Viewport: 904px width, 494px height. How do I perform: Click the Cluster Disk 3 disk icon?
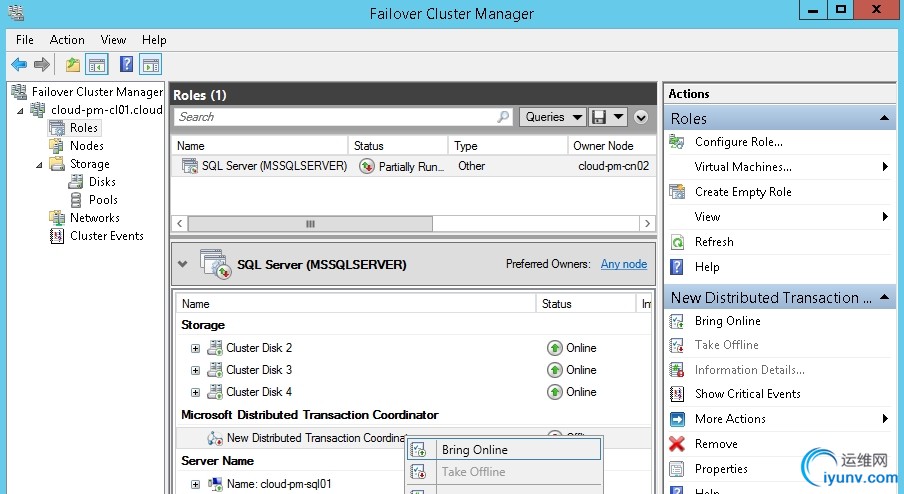(x=215, y=369)
